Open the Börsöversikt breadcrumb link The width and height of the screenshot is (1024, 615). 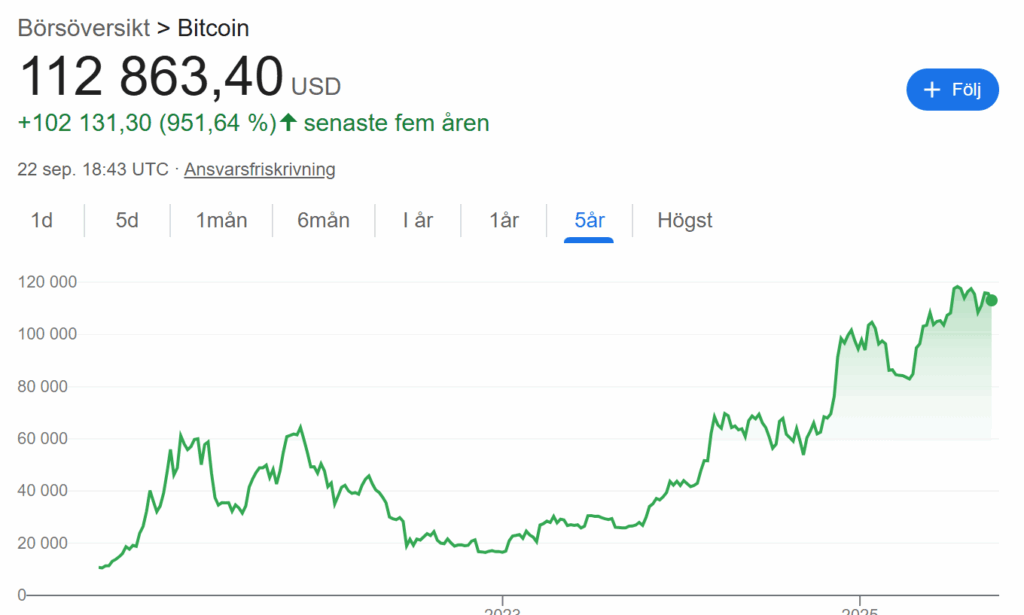click(x=84, y=27)
